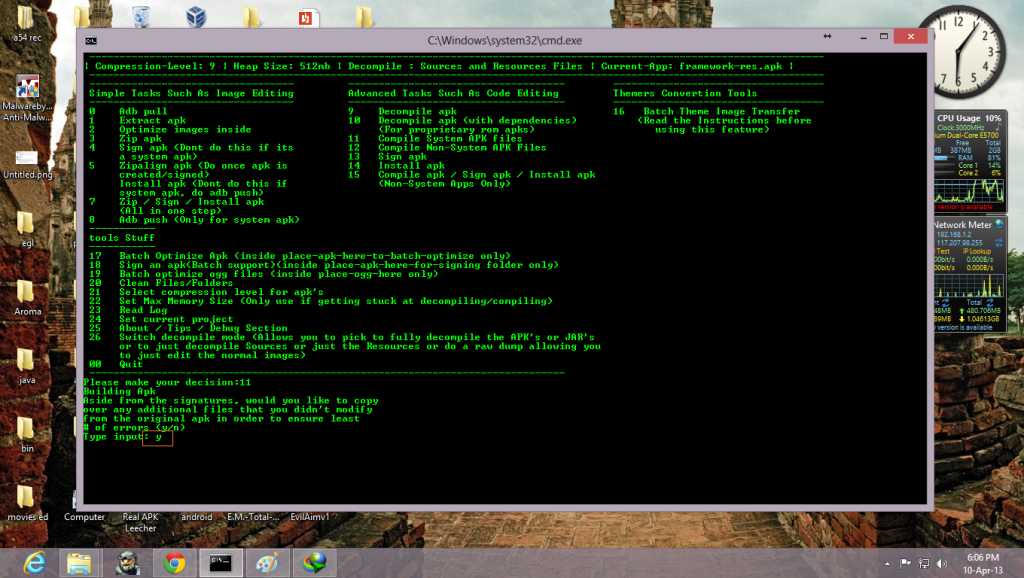Click 'Advanced Tasks Such As Code Editing' heading

coord(453,93)
